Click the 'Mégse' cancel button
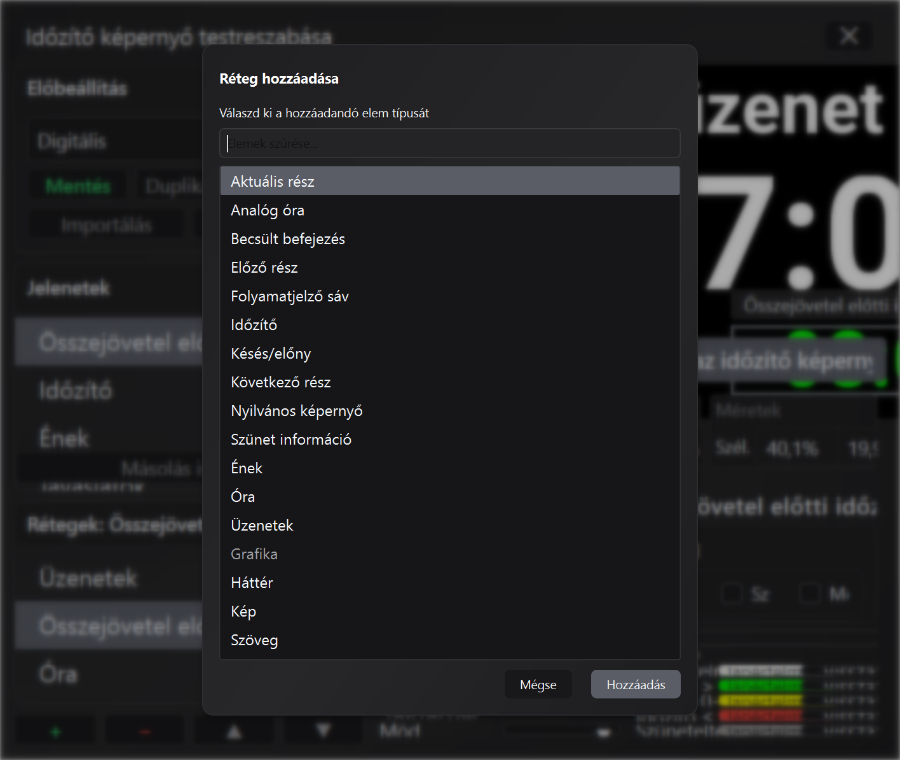The image size is (900, 760). (x=538, y=684)
